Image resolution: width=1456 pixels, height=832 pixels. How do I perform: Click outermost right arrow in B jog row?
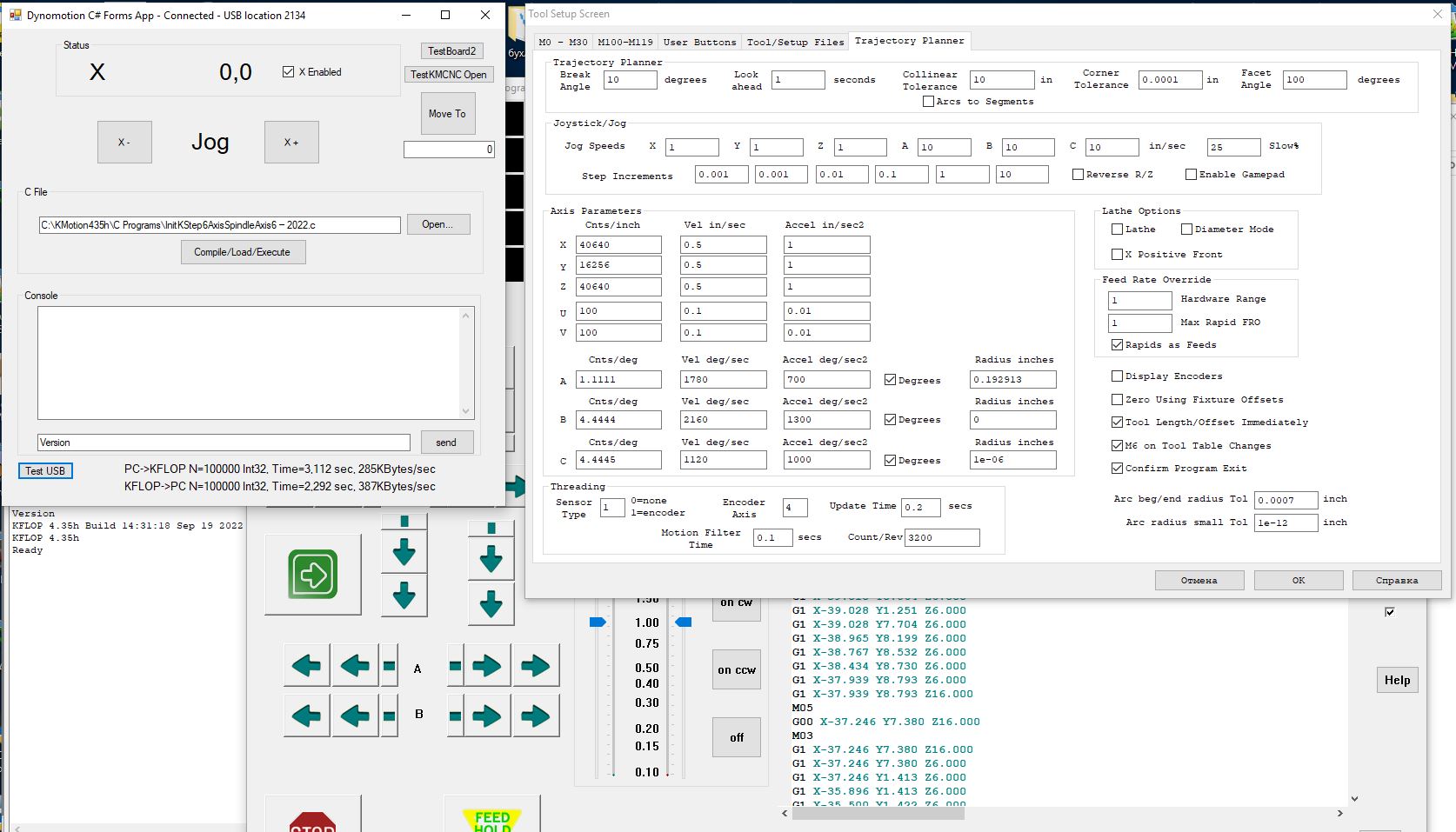(x=535, y=716)
